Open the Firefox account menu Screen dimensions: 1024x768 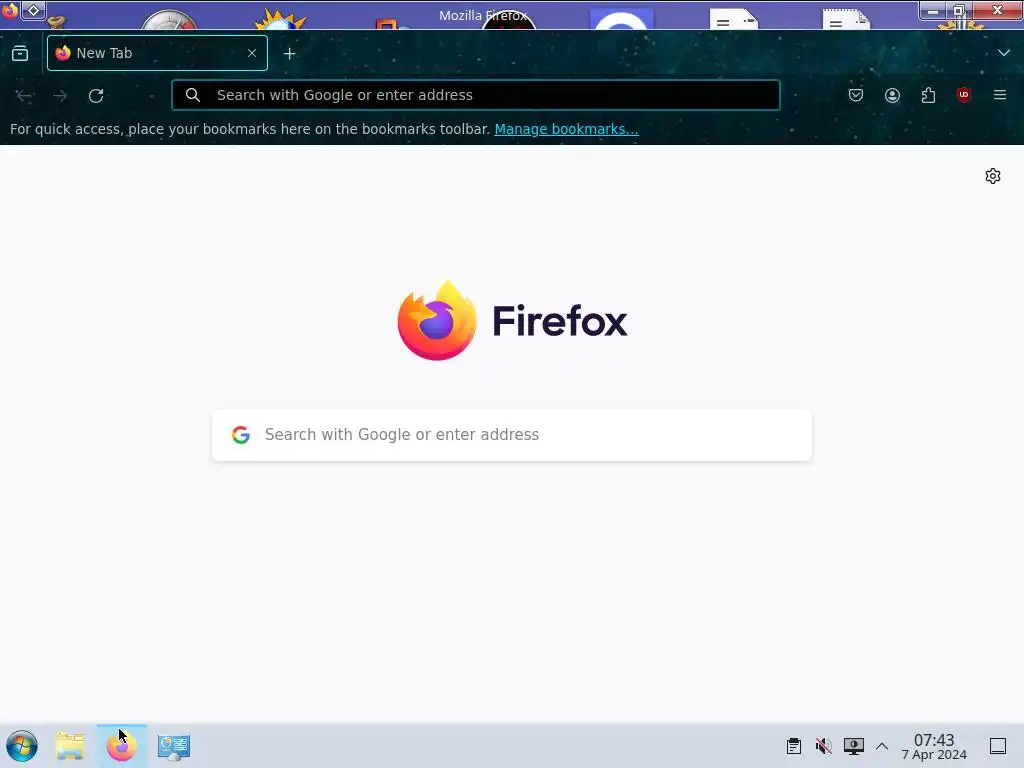[892, 95]
